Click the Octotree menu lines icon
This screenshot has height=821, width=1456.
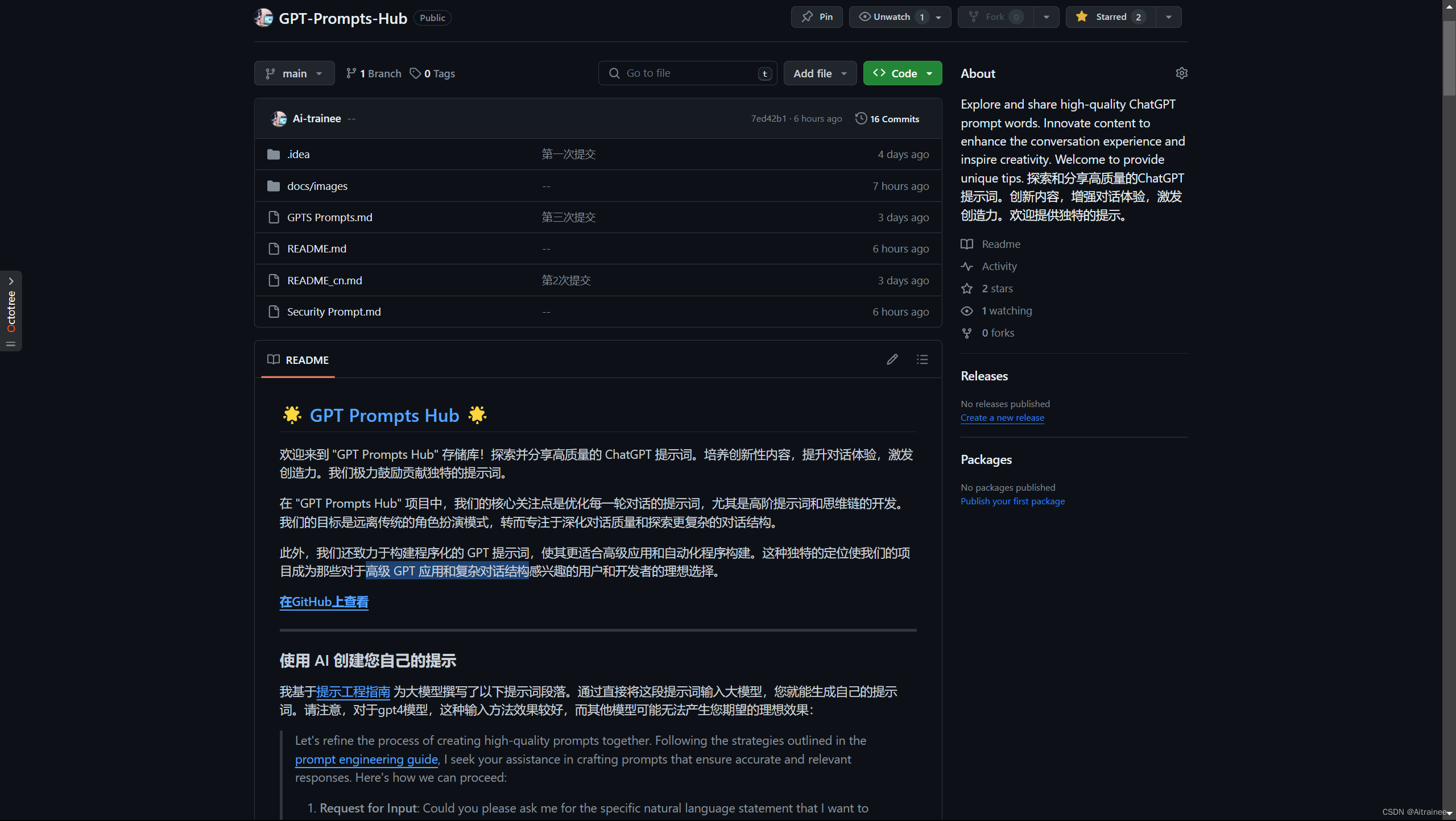click(x=11, y=343)
